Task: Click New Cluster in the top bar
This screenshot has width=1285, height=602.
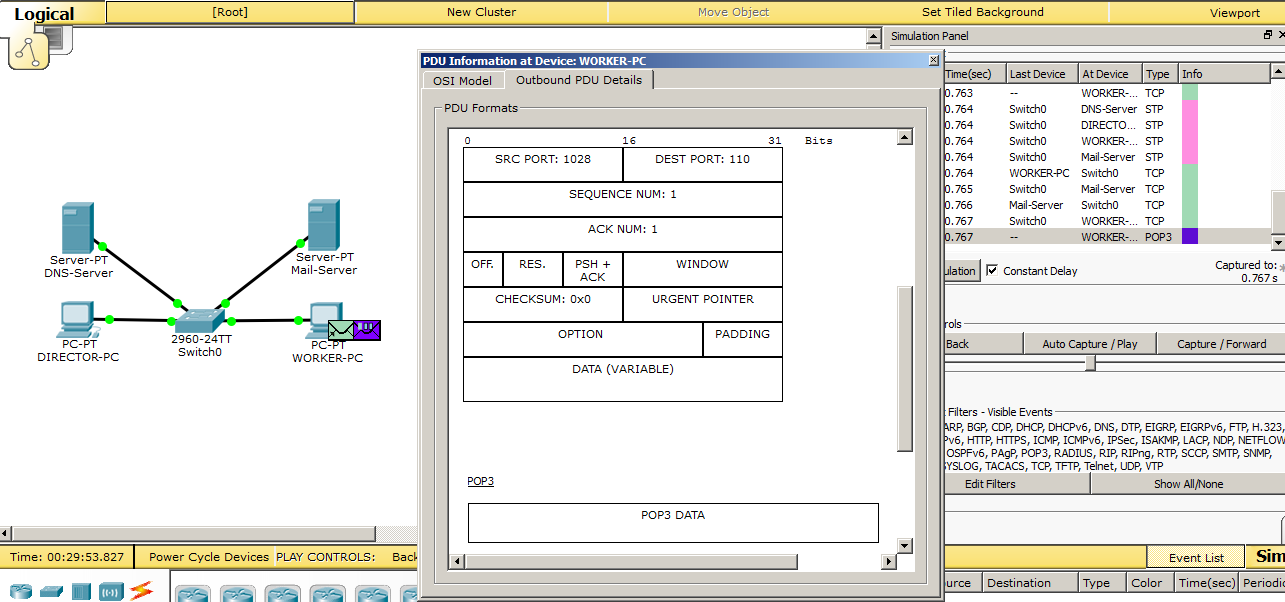Action: 481,12
